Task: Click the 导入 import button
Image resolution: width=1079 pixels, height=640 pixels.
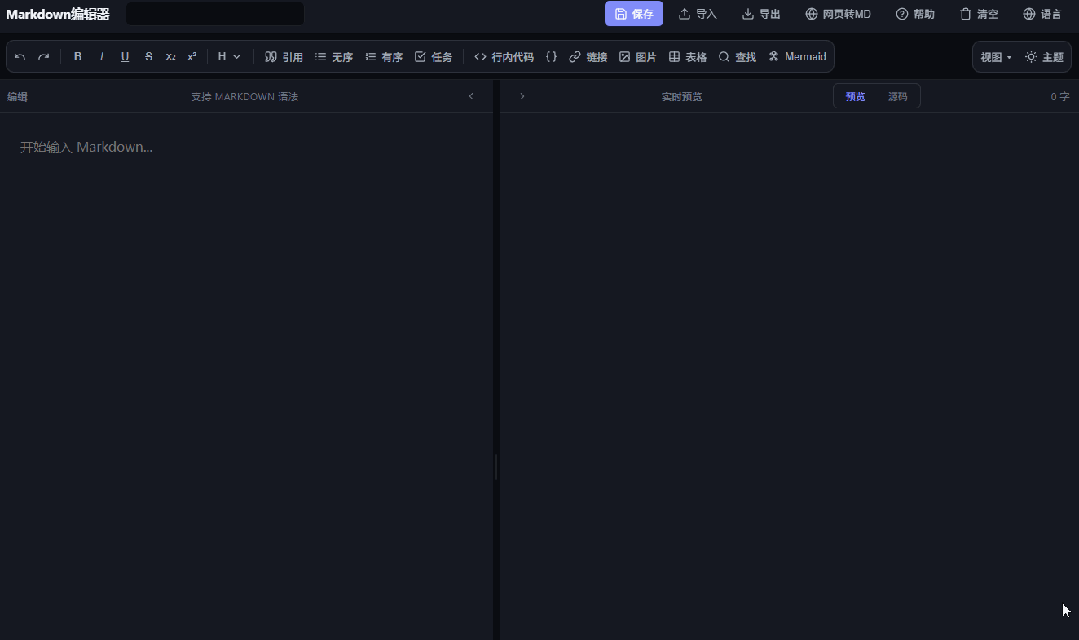Action: click(697, 14)
